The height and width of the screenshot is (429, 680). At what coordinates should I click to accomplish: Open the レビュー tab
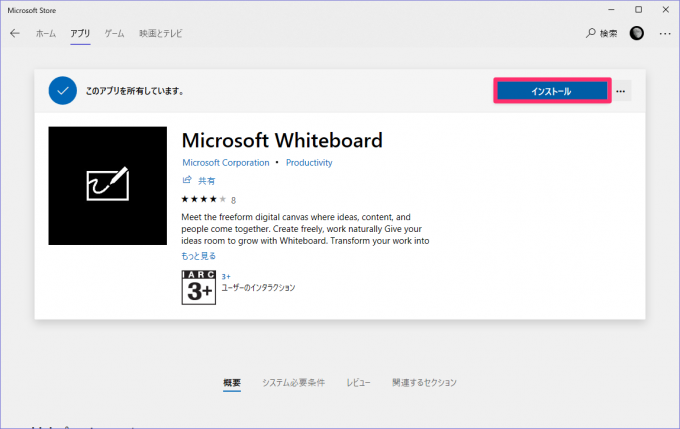point(358,383)
